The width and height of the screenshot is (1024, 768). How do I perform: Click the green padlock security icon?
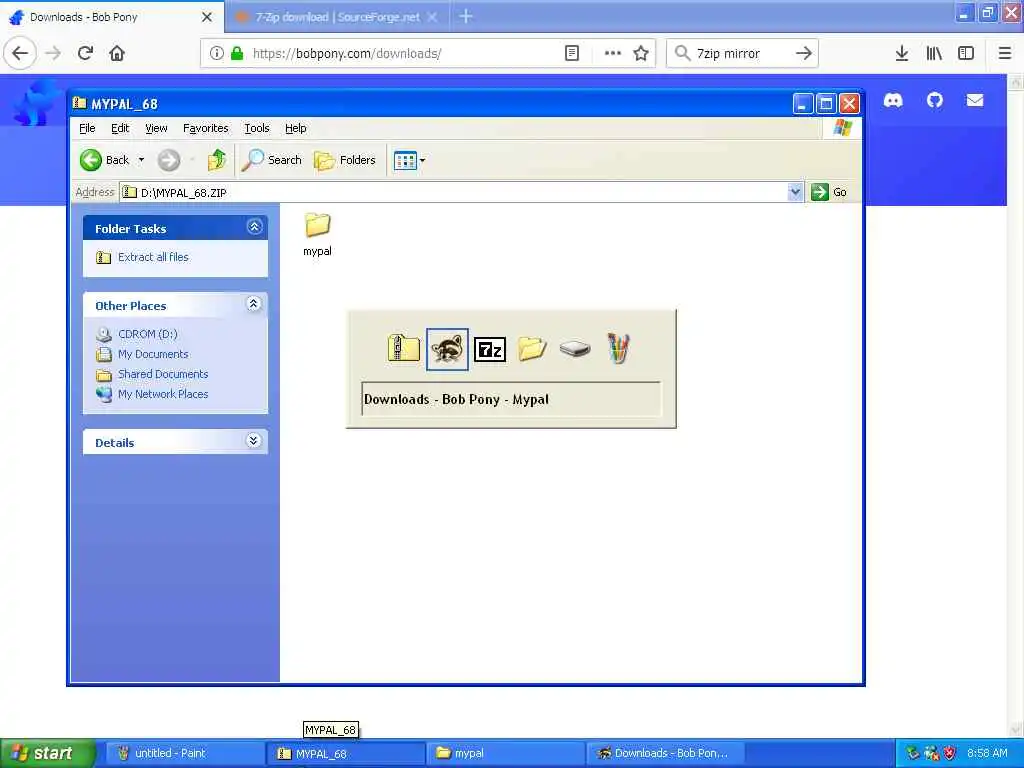click(x=237, y=53)
